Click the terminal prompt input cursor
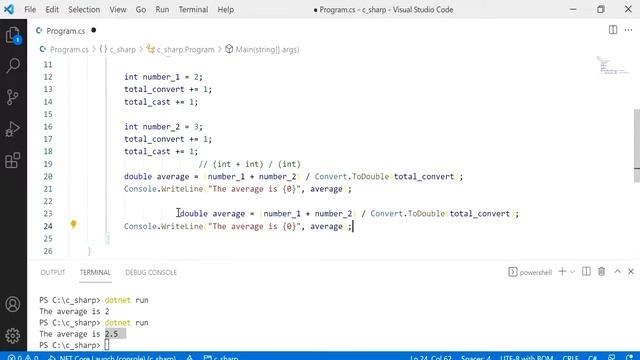This screenshot has width=640, height=360. [x=107, y=345]
